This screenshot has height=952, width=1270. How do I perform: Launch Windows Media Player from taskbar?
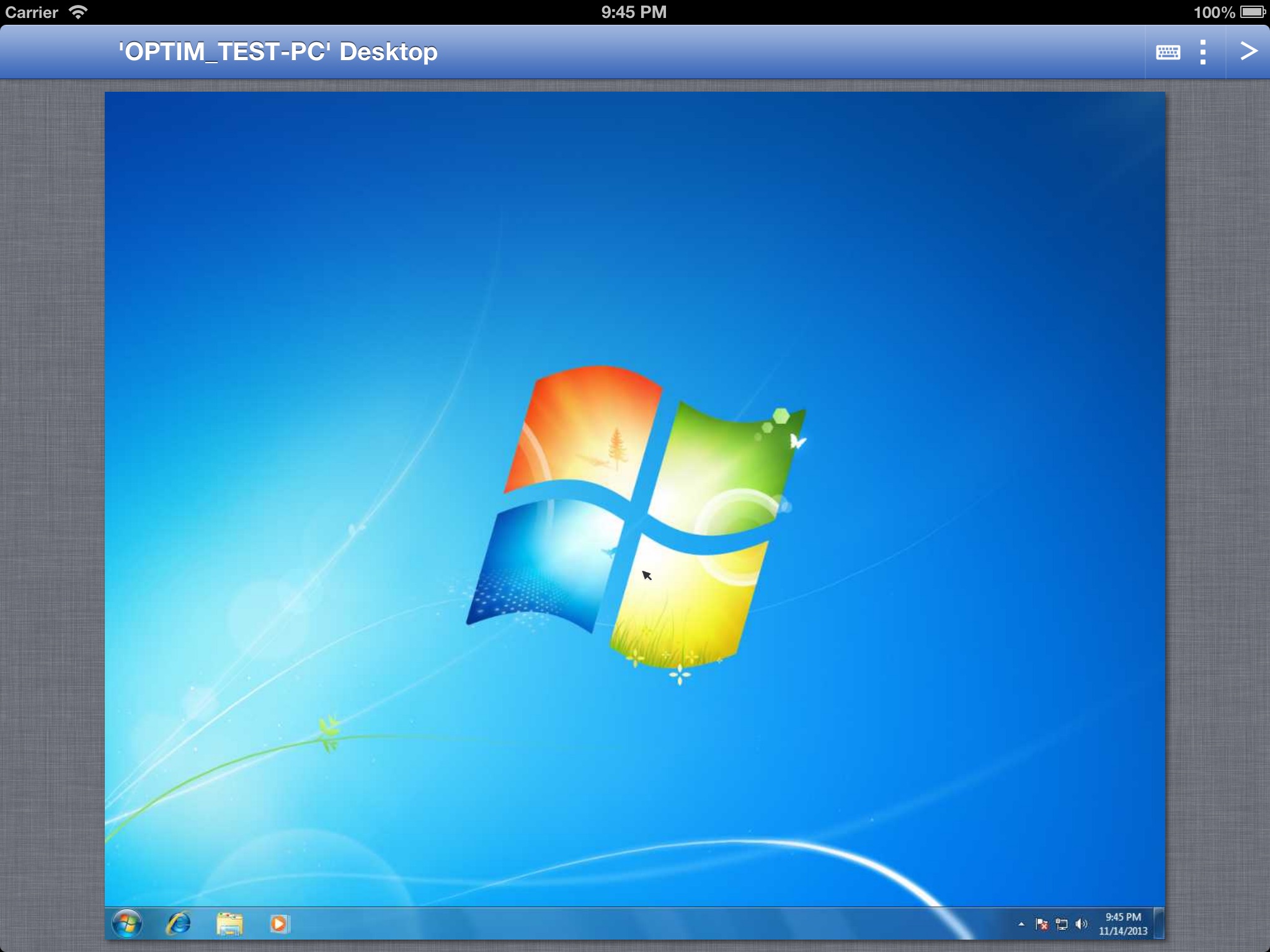point(279,923)
